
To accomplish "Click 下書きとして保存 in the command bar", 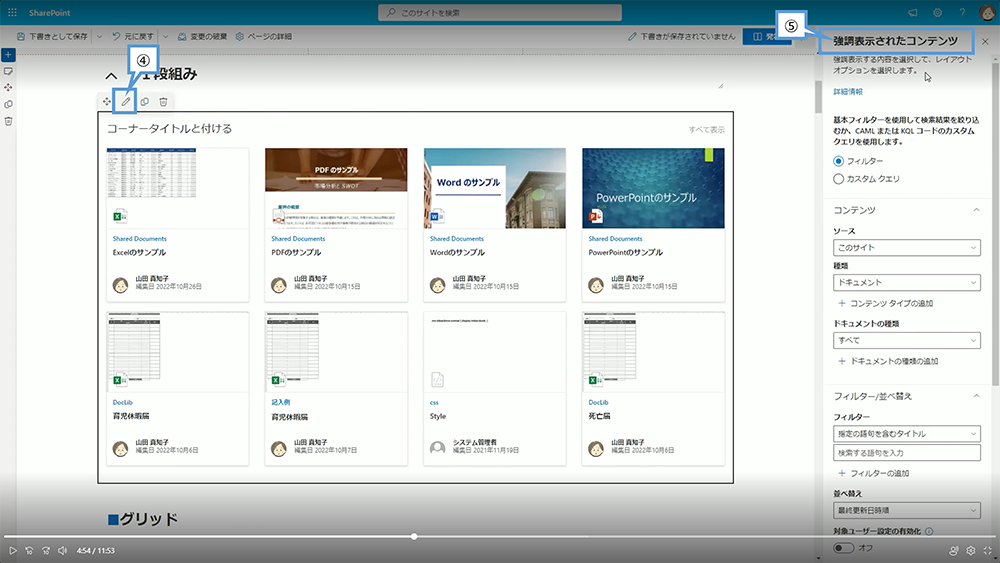I will click(54, 36).
